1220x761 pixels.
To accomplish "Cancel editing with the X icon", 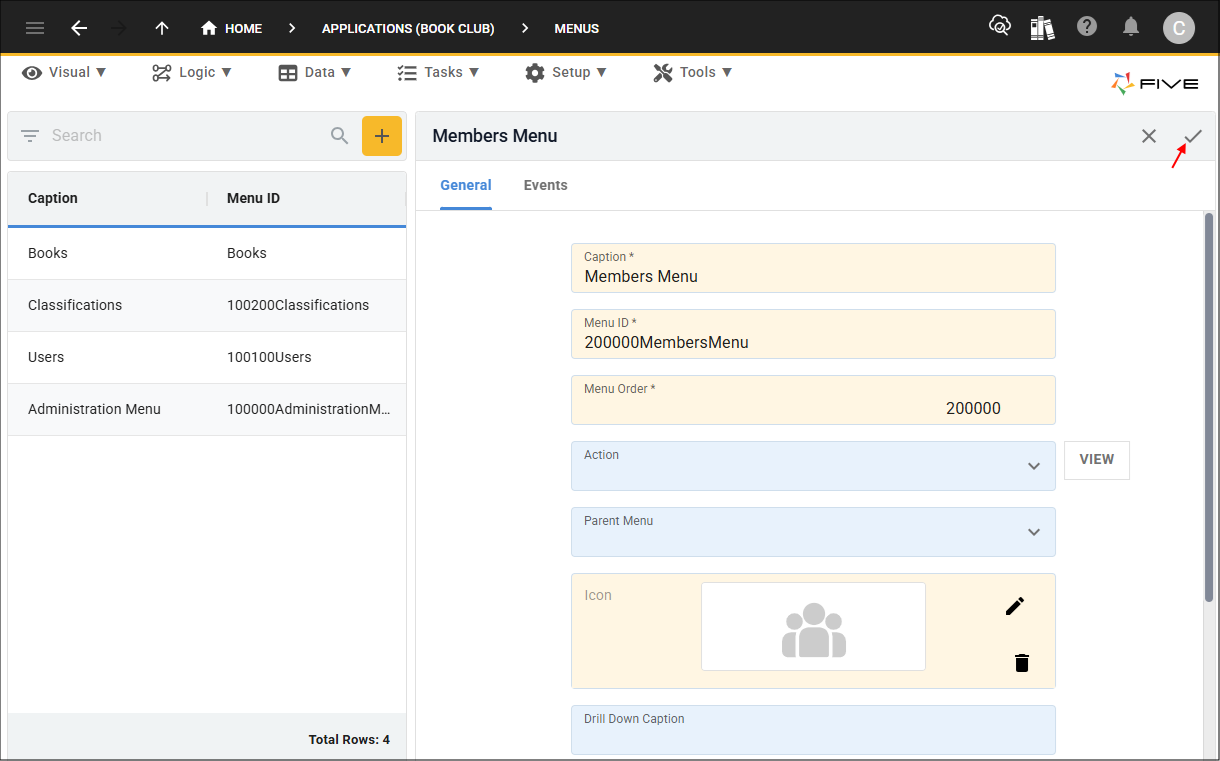I will tap(1149, 136).
